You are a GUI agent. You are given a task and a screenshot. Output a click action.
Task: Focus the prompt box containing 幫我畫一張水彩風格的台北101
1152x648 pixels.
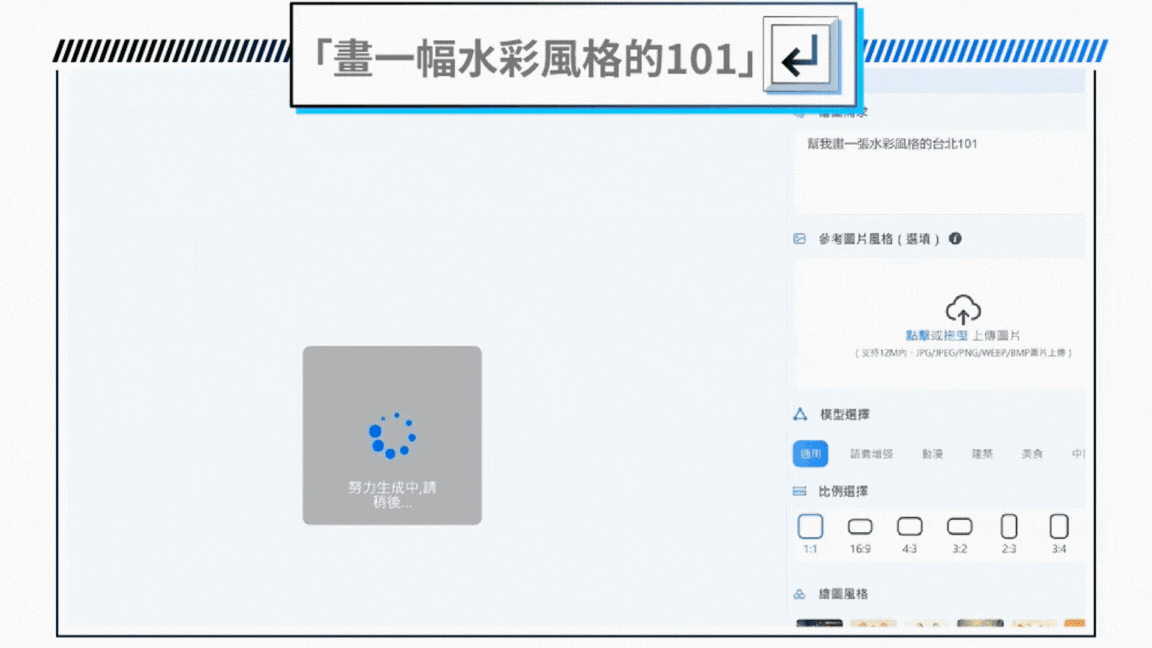(939, 172)
